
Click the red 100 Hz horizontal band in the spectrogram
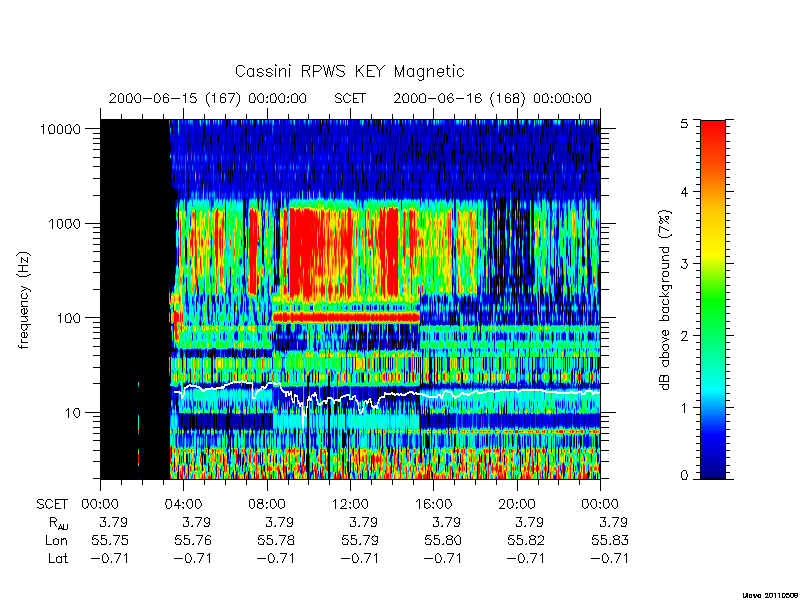[346, 317]
